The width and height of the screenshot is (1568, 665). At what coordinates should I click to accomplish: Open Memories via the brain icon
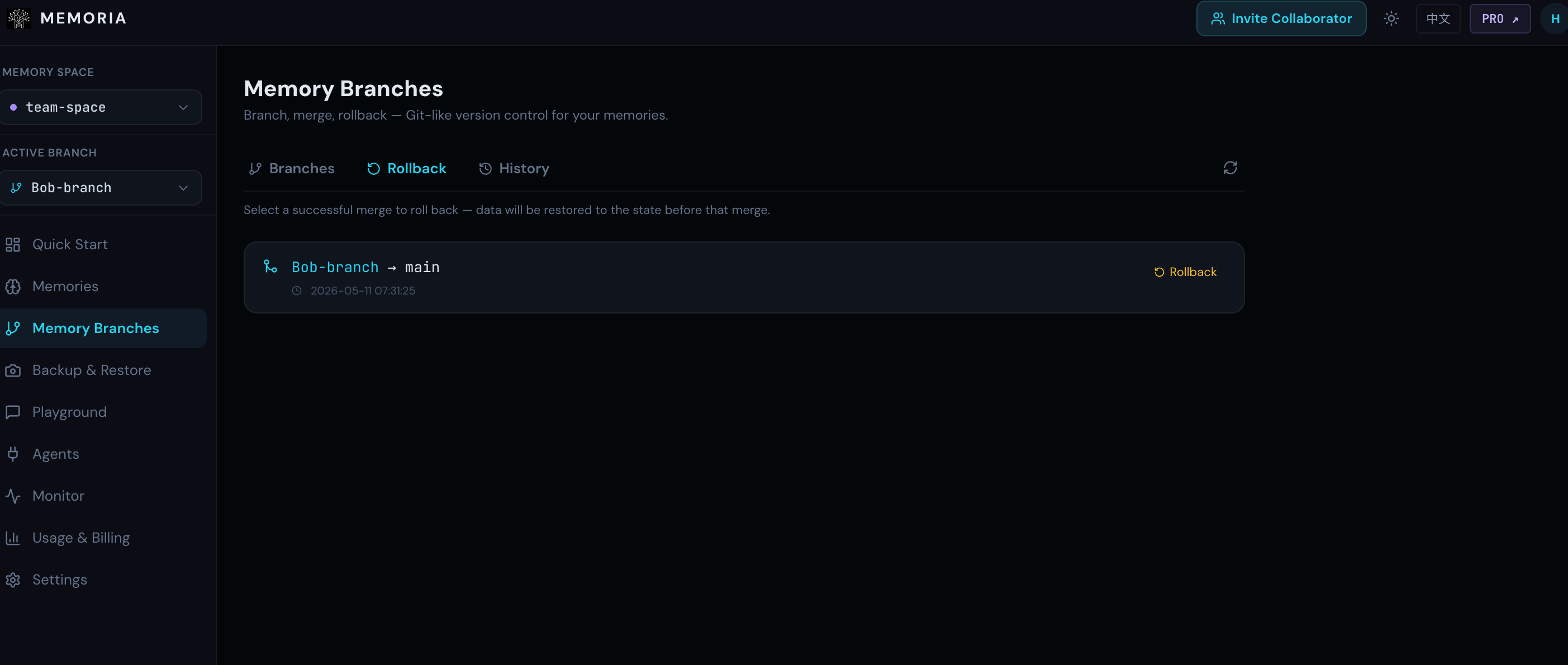click(13, 287)
